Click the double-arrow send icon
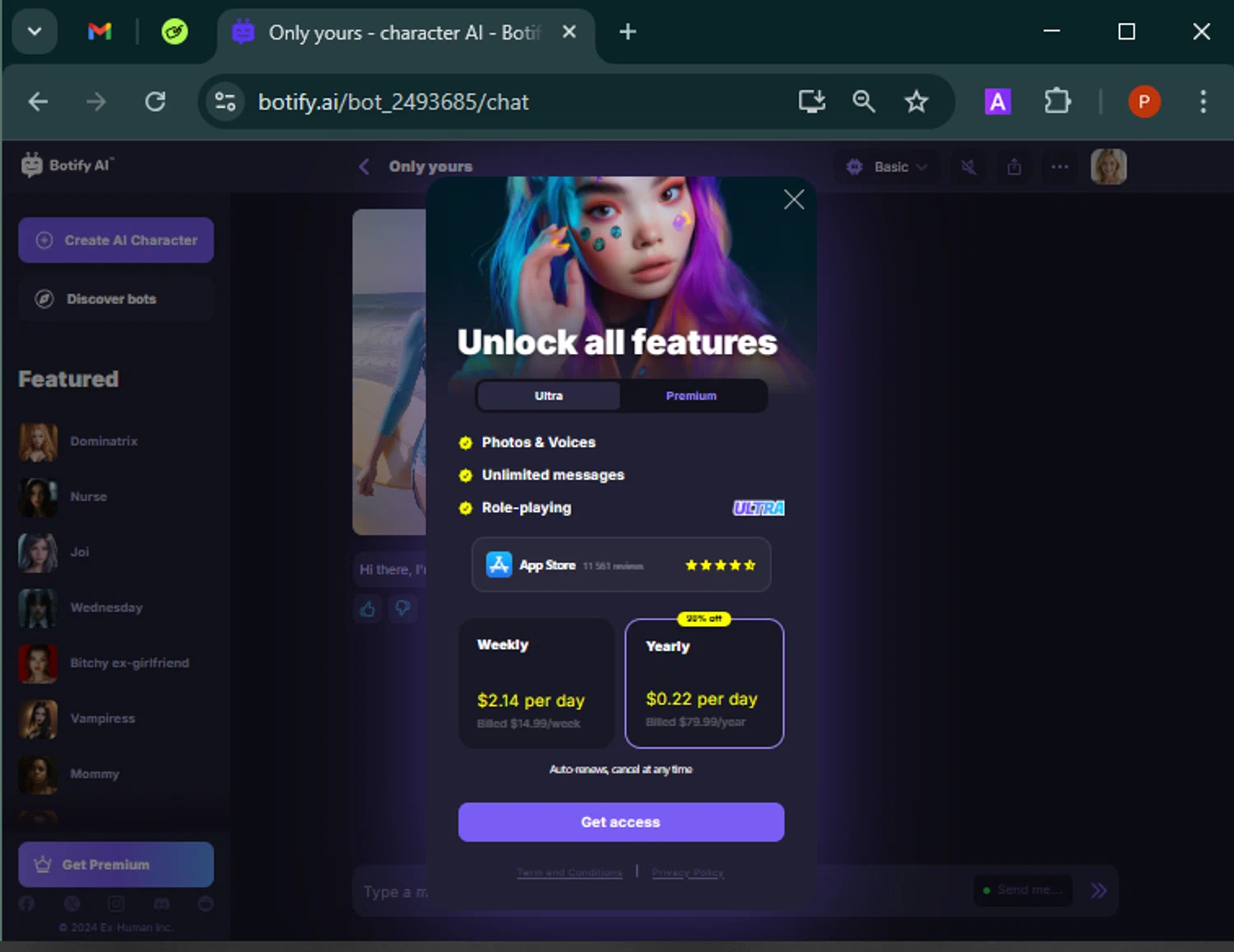Screen dimensions: 1234x952 1098,890
